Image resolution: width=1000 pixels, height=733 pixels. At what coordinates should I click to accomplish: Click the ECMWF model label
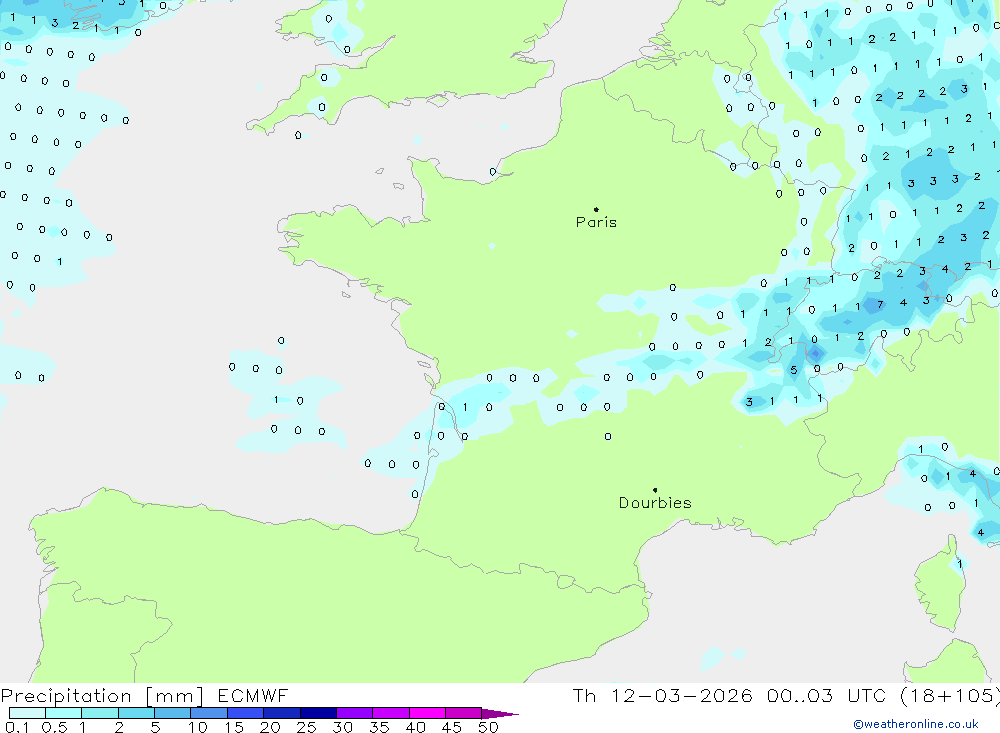pyautogui.click(x=252, y=696)
